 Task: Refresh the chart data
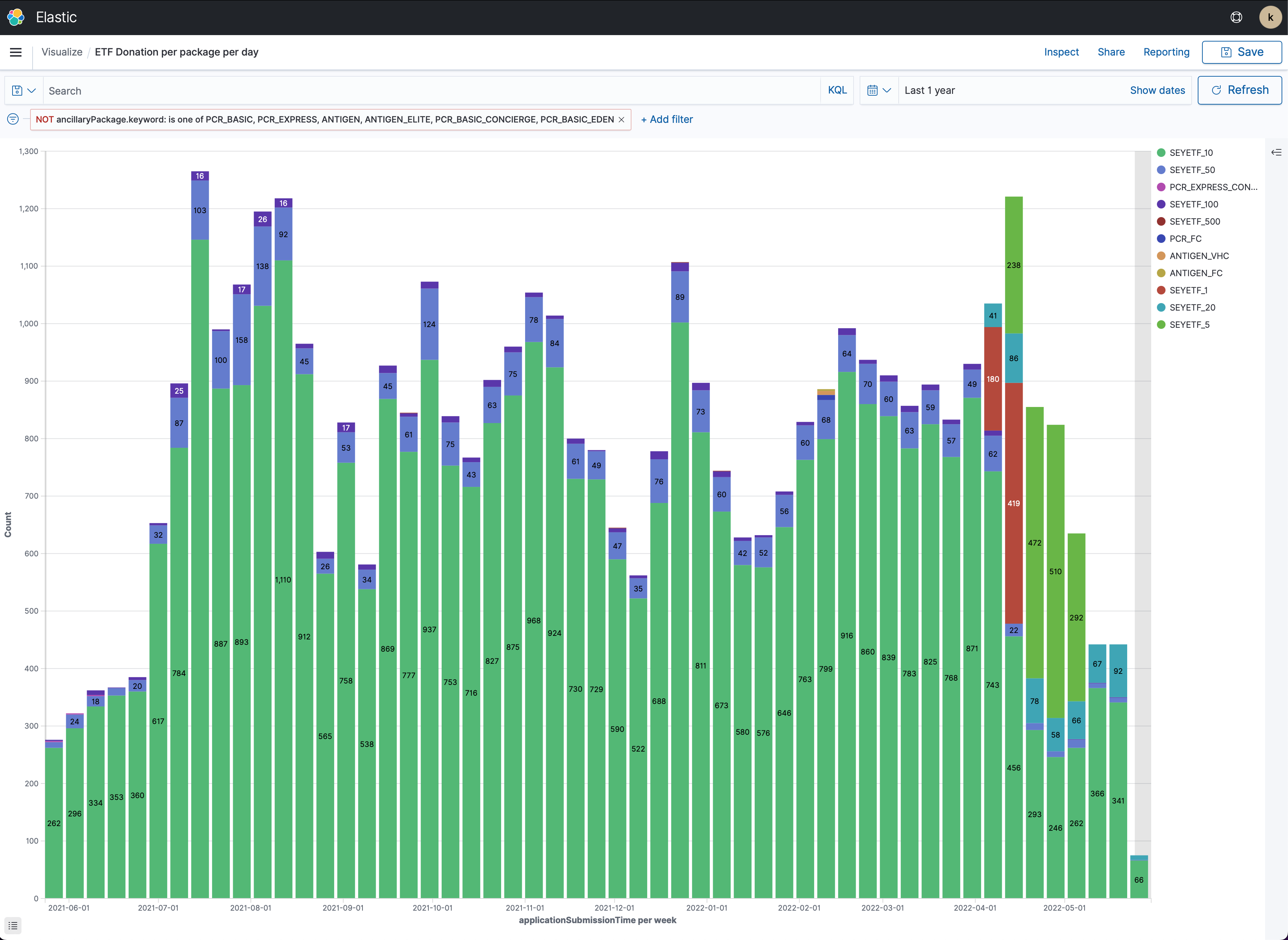[1240, 90]
